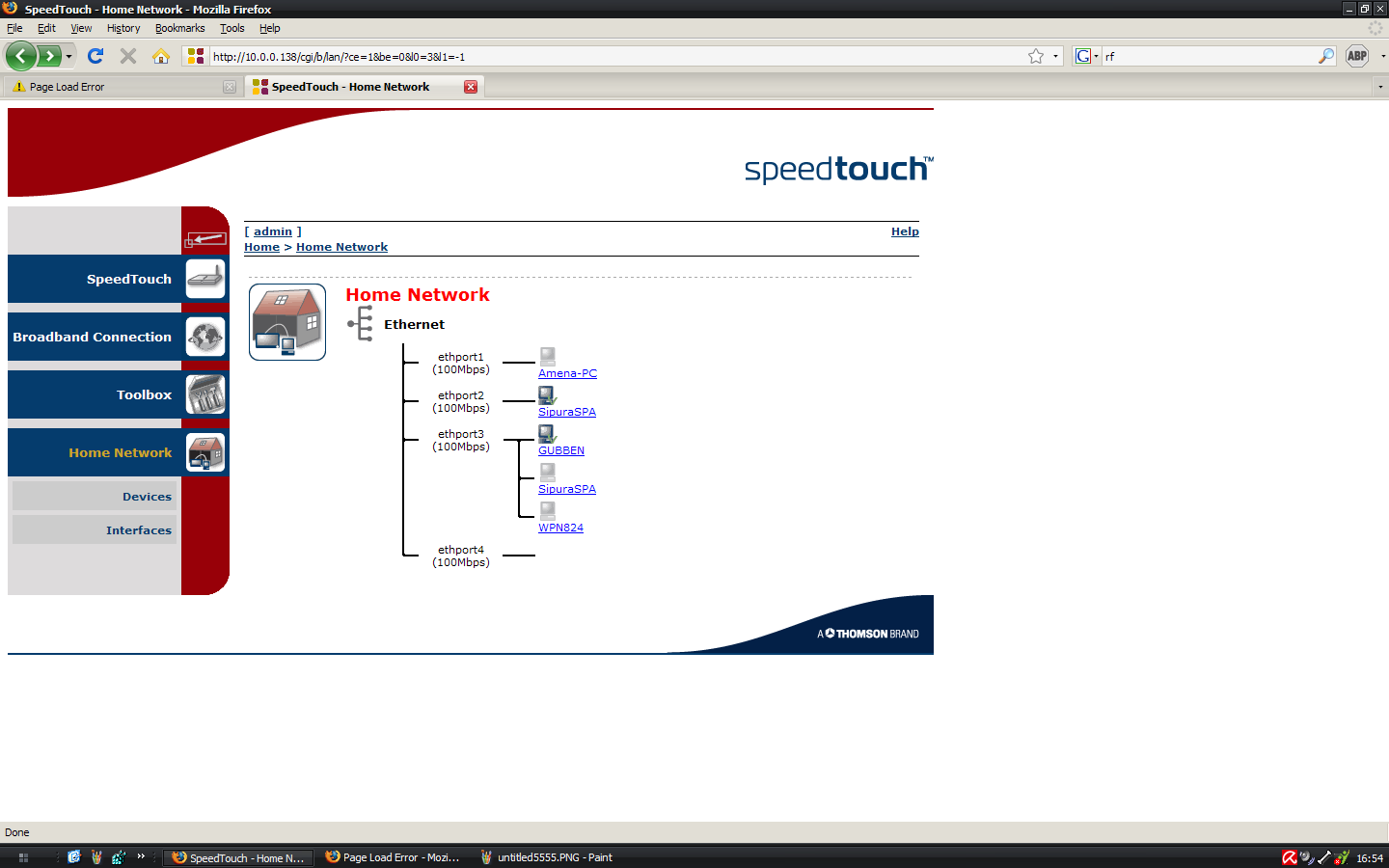
Task: Select the SpeedTouch - Home Network tab
Action: click(x=364, y=87)
